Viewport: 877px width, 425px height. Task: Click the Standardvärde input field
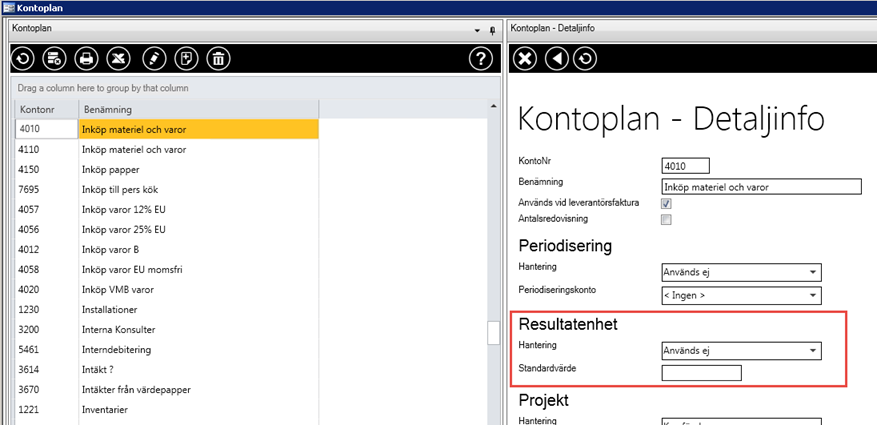(x=701, y=373)
